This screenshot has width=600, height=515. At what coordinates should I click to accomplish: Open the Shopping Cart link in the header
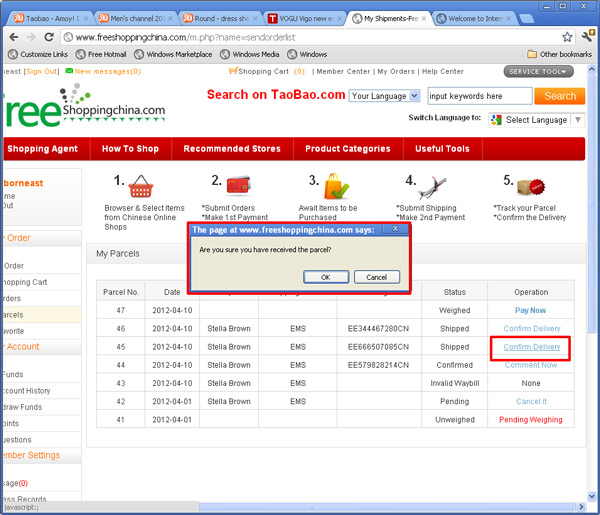[266, 71]
